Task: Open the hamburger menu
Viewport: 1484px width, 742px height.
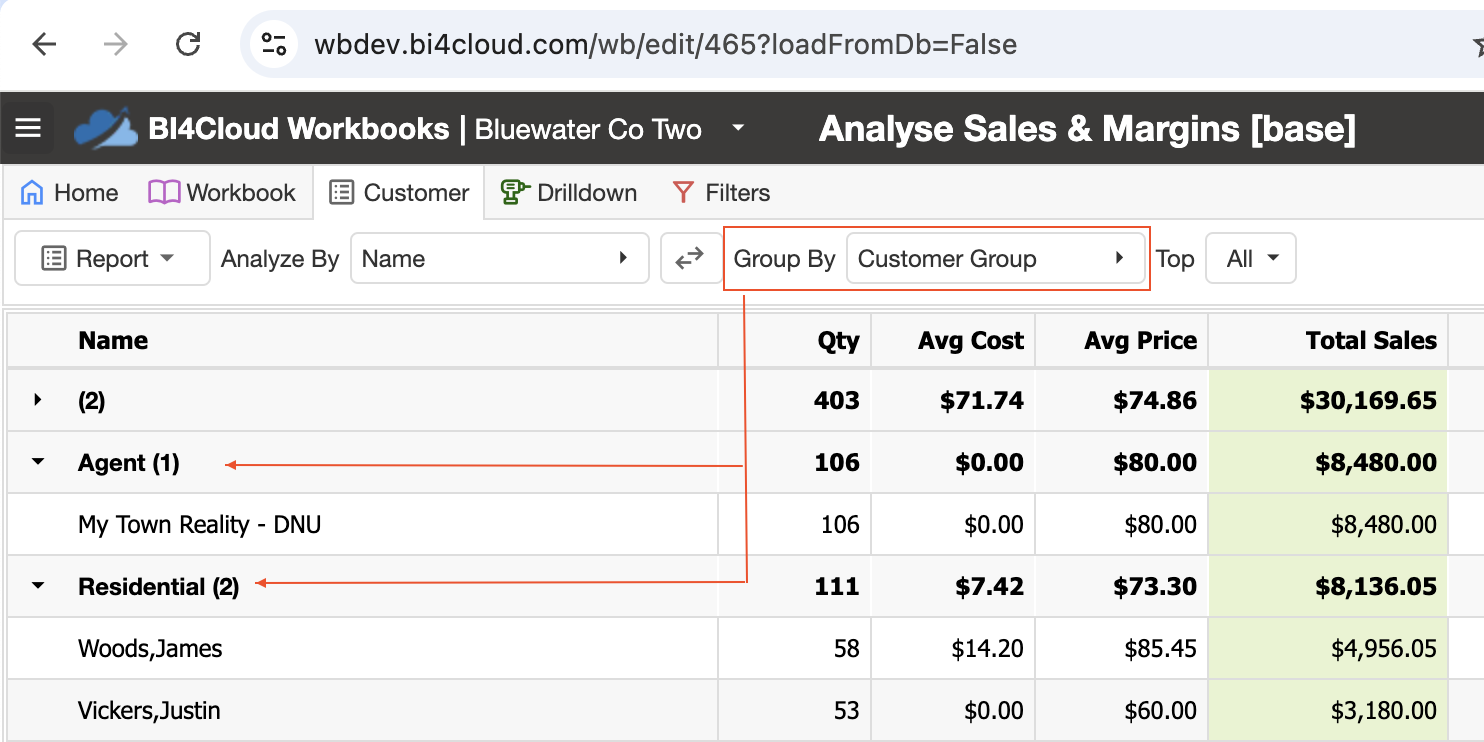Action: (x=28, y=129)
